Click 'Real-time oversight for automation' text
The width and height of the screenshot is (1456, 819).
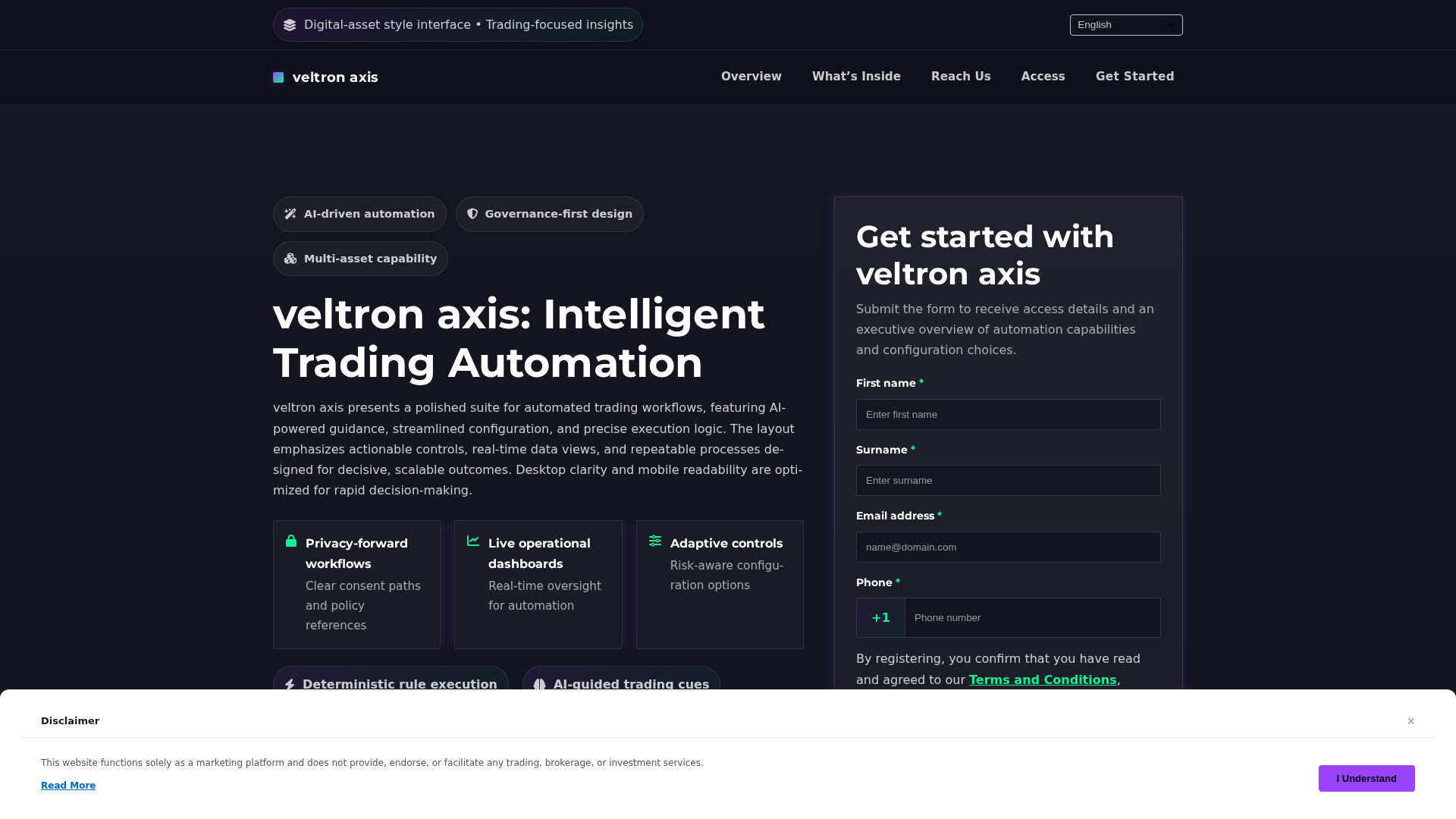click(x=544, y=596)
